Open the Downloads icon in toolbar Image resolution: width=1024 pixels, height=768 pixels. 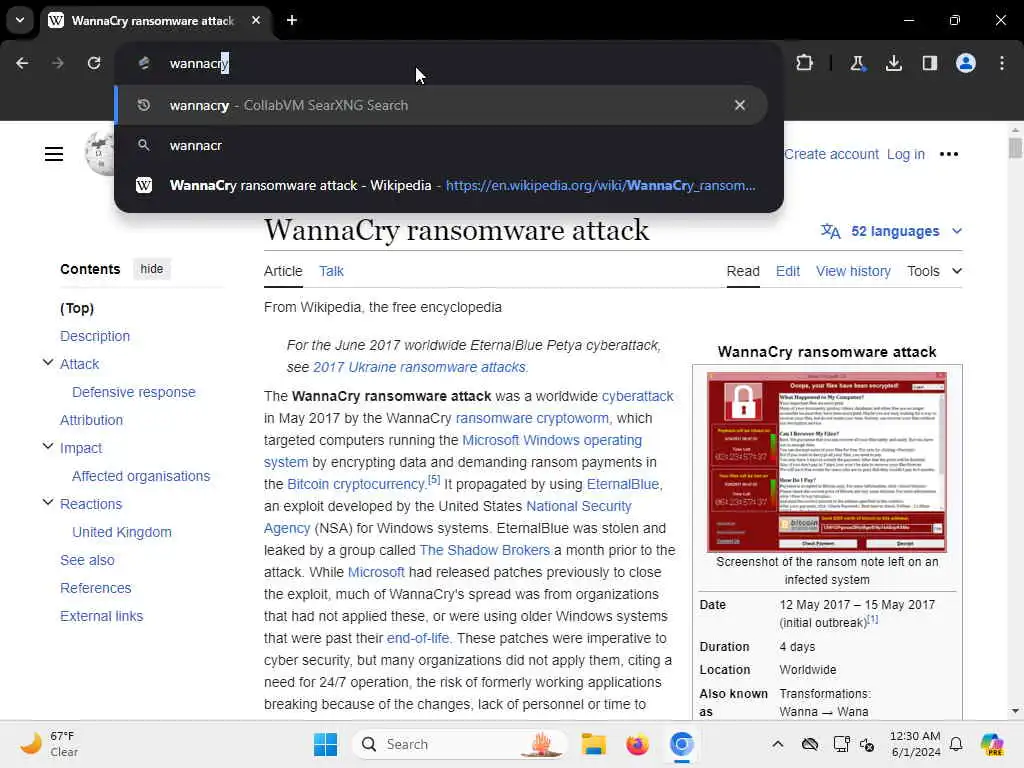[893, 63]
